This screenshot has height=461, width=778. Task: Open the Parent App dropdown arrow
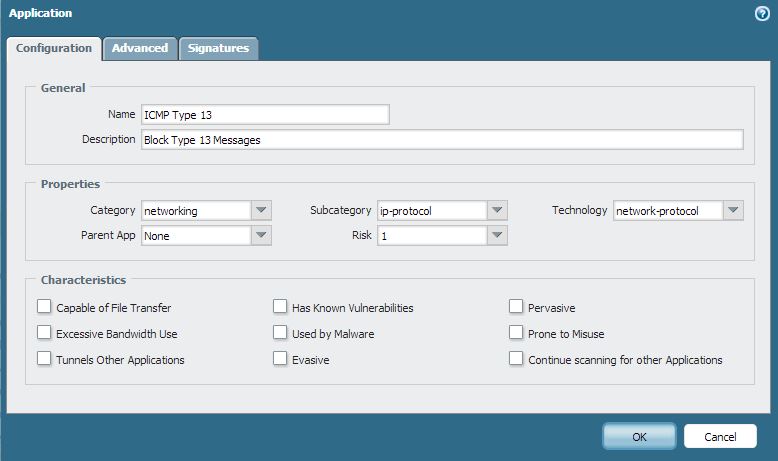tap(261, 235)
